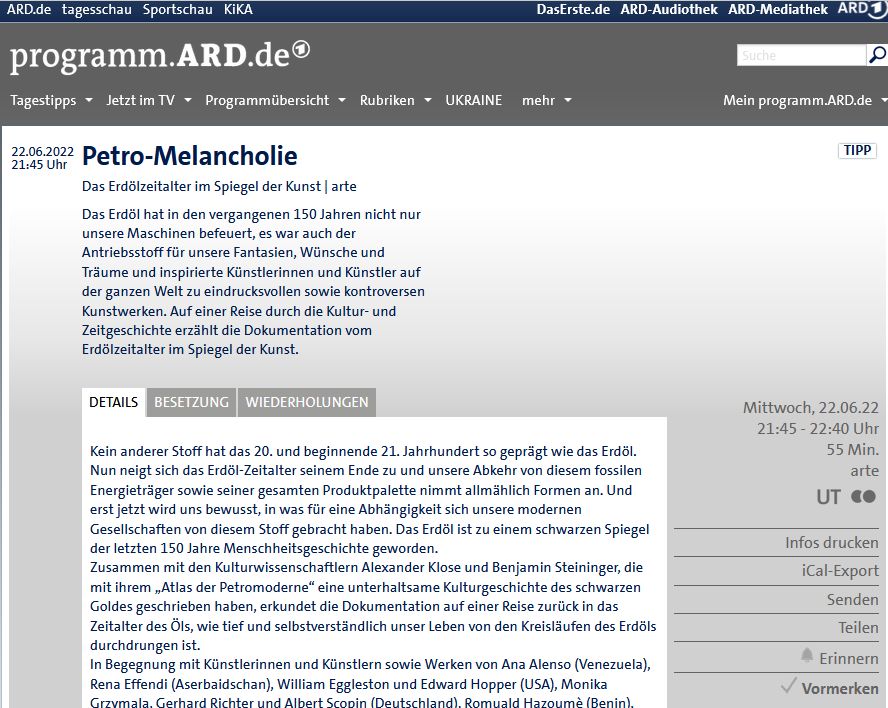Open the tagesschau link
The image size is (888, 708).
coord(97,10)
